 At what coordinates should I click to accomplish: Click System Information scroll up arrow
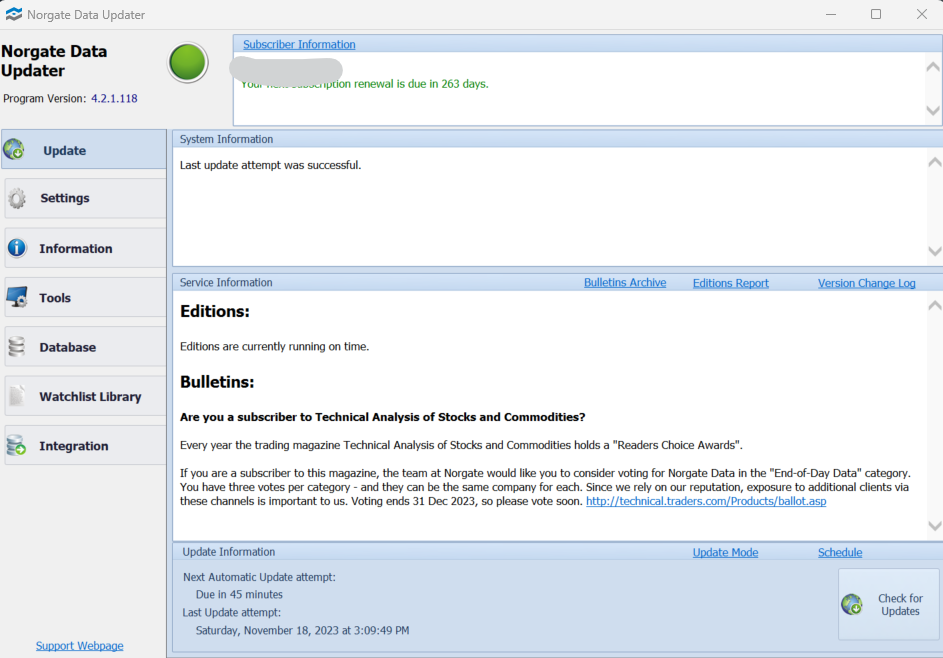point(935,162)
